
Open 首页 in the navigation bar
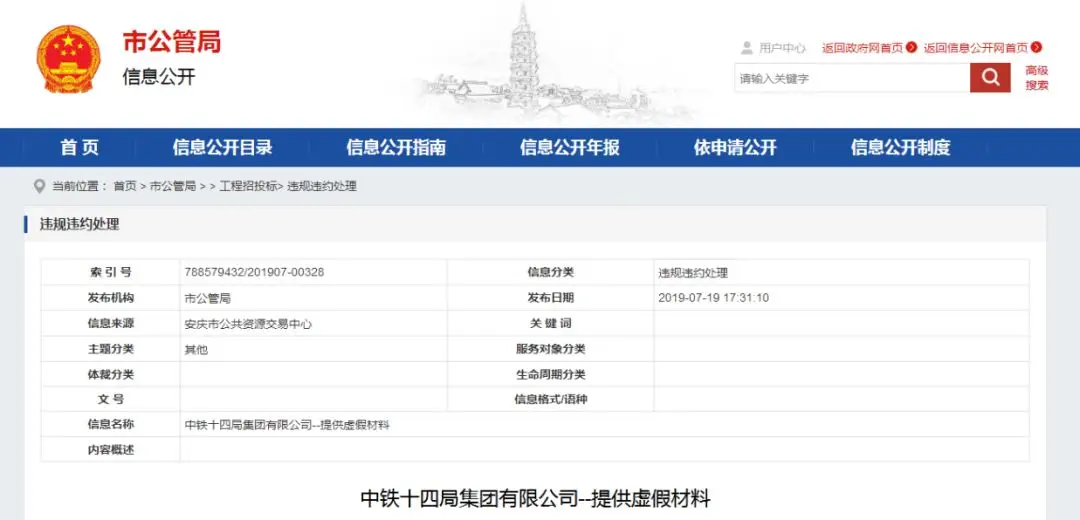(x=80, y=147)
